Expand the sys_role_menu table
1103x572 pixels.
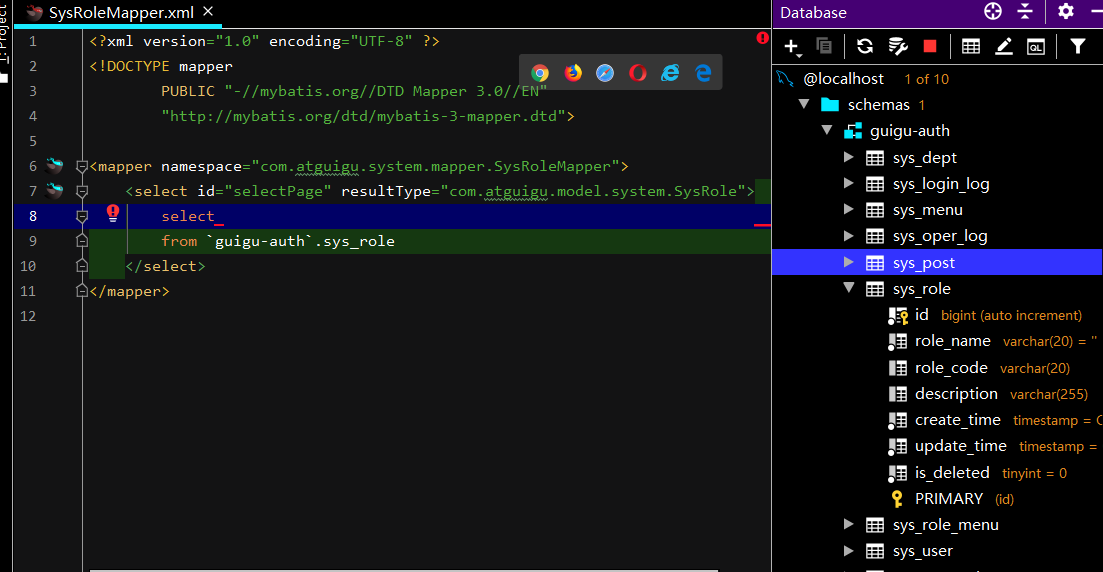848,524
